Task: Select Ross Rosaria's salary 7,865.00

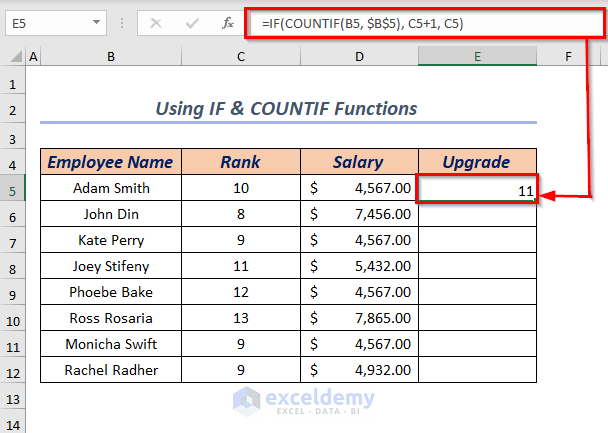Action: point(359,318)
